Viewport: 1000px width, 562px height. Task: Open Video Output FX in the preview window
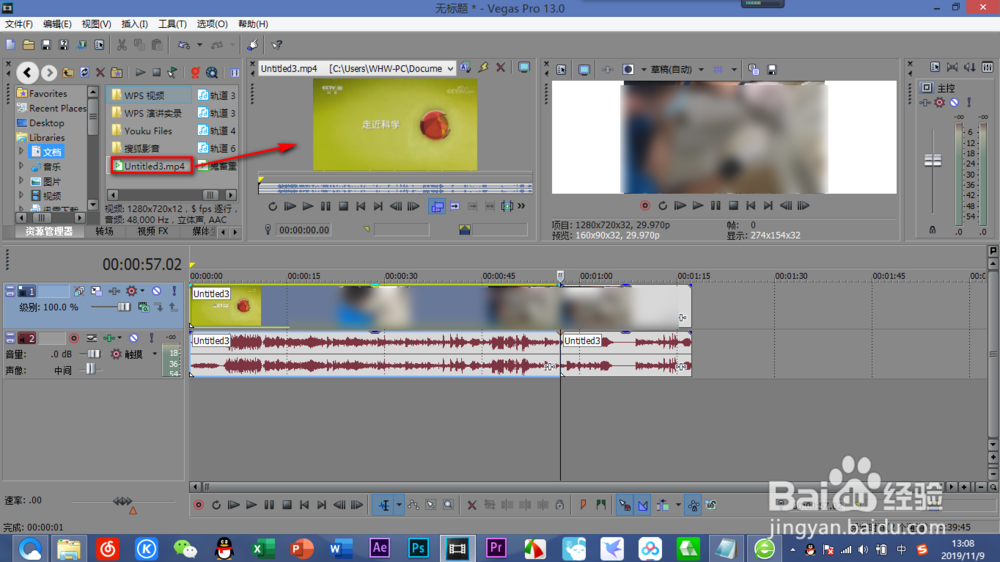607,70
